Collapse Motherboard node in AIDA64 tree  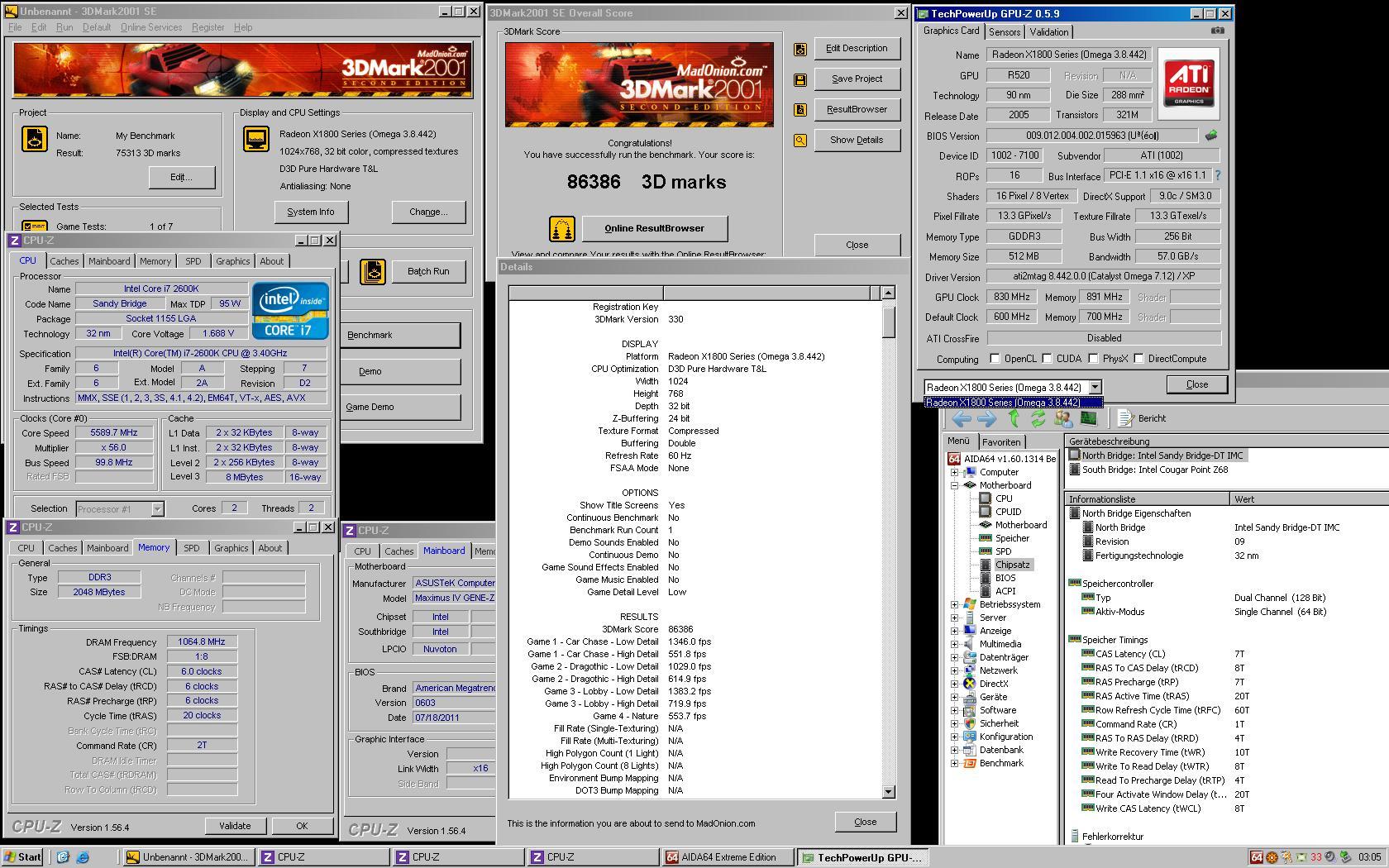point(955,485)
